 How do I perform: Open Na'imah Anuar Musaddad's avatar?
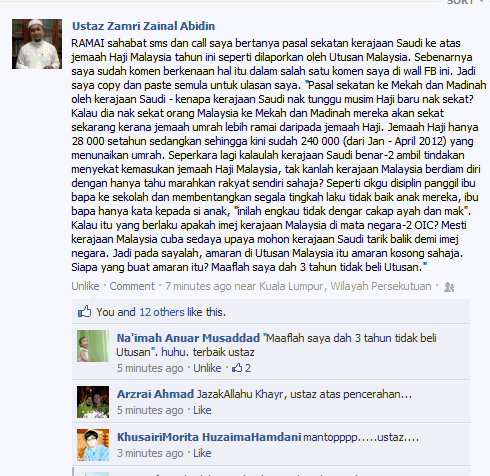(93, 346)
